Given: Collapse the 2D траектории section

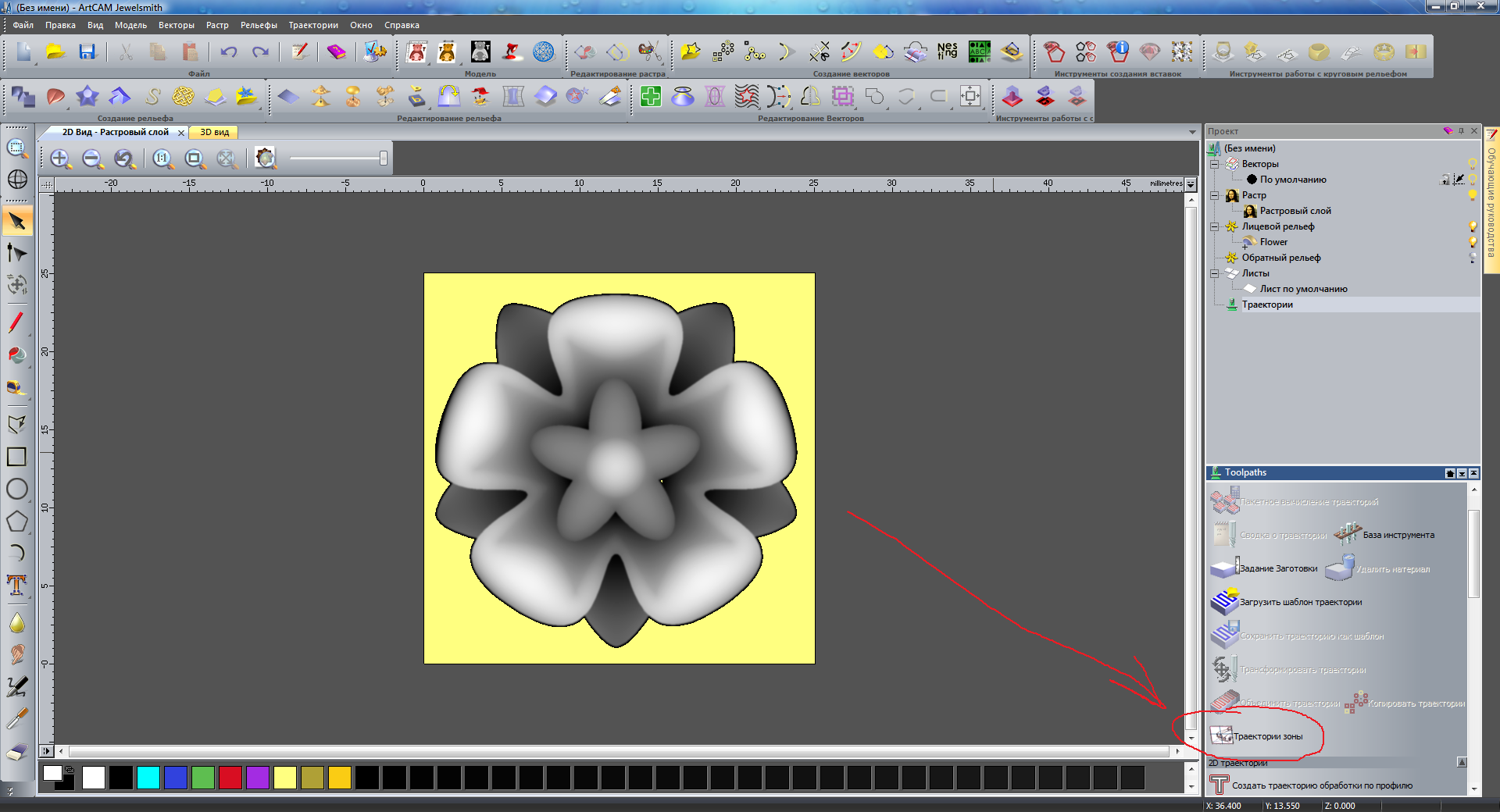Looking at the screenshot, I should pyautogui.click(x=1462, y=762).
